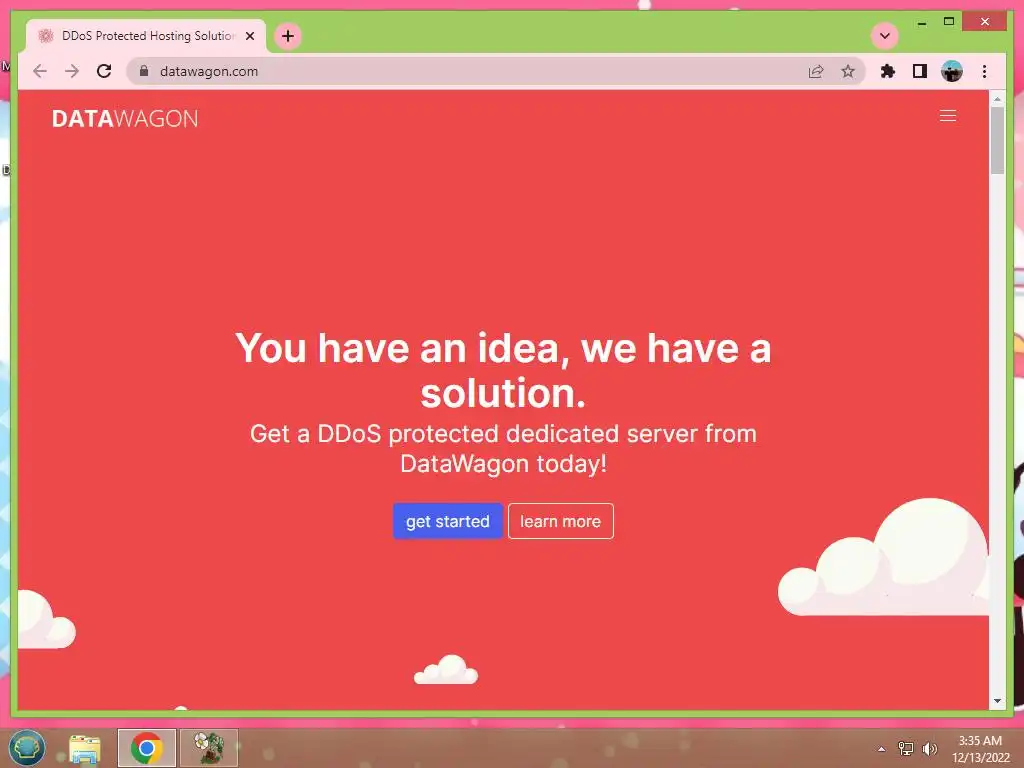Open the flower icon taskbar app
This screenshot has height=768, width=1024.
tap(209, 748)
